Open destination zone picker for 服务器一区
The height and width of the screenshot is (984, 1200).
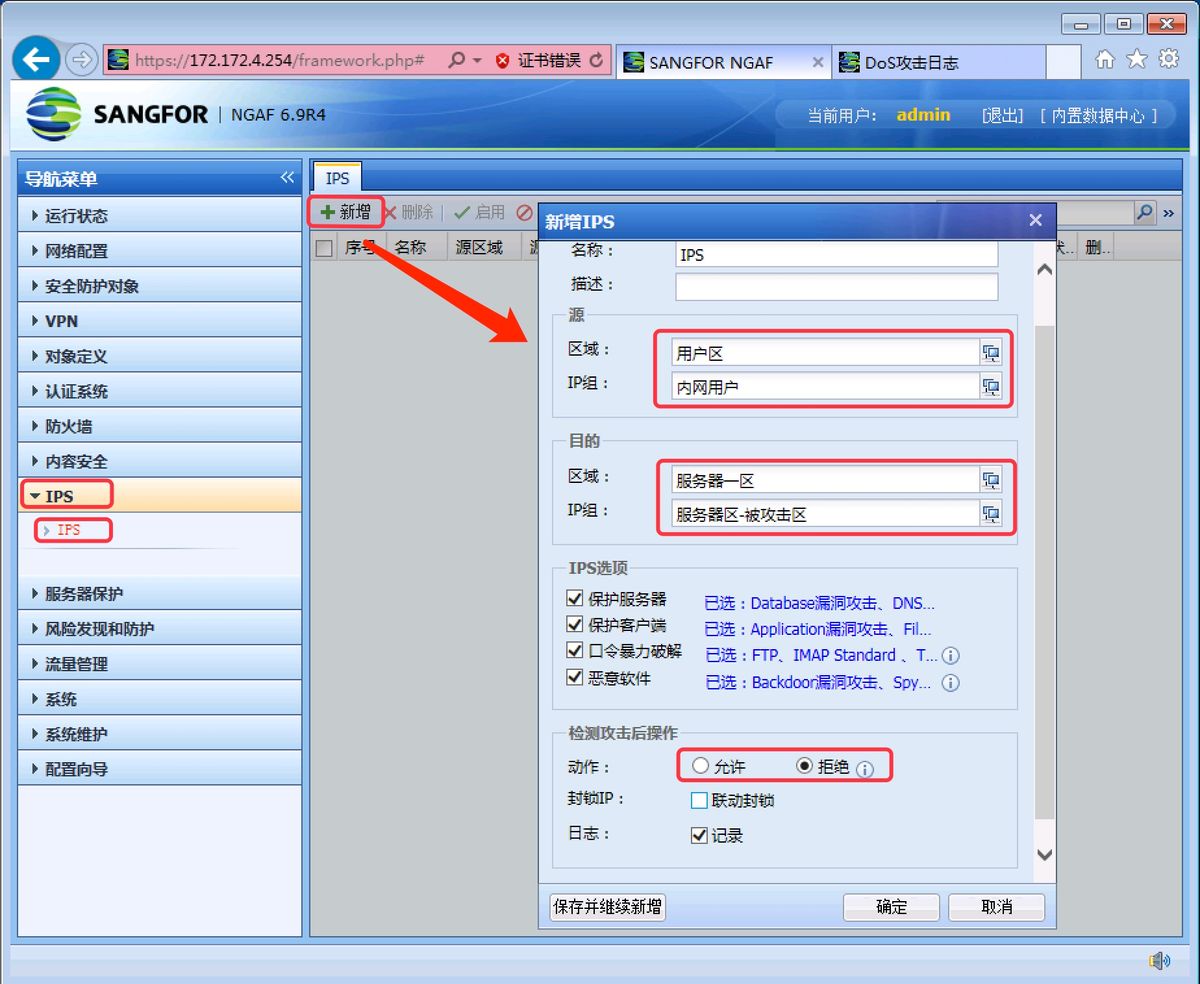pos(991,481)
